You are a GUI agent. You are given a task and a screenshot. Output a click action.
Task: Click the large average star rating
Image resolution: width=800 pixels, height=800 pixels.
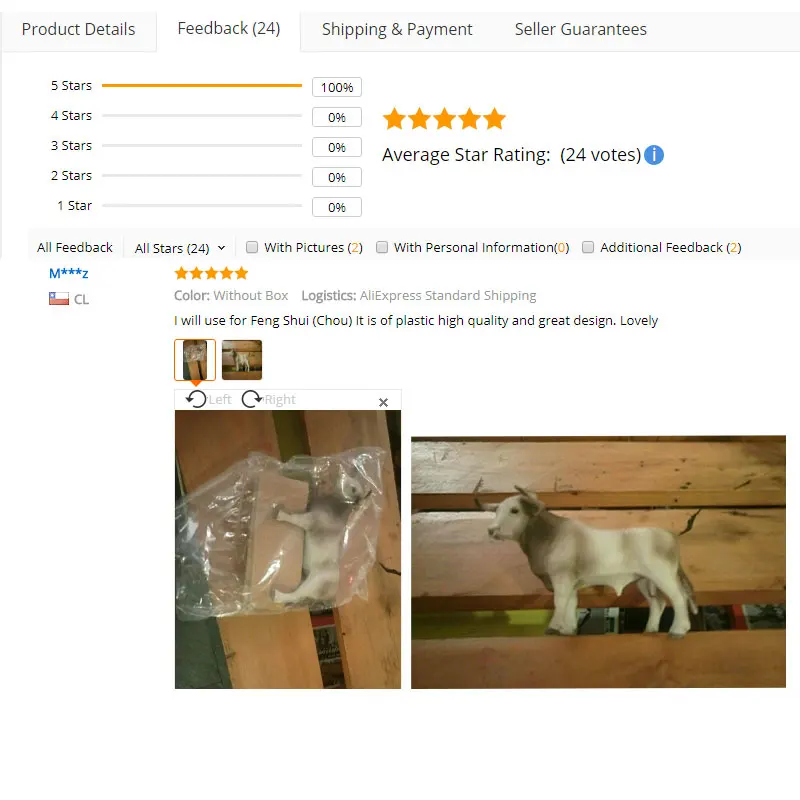click(x=444, y=118)
